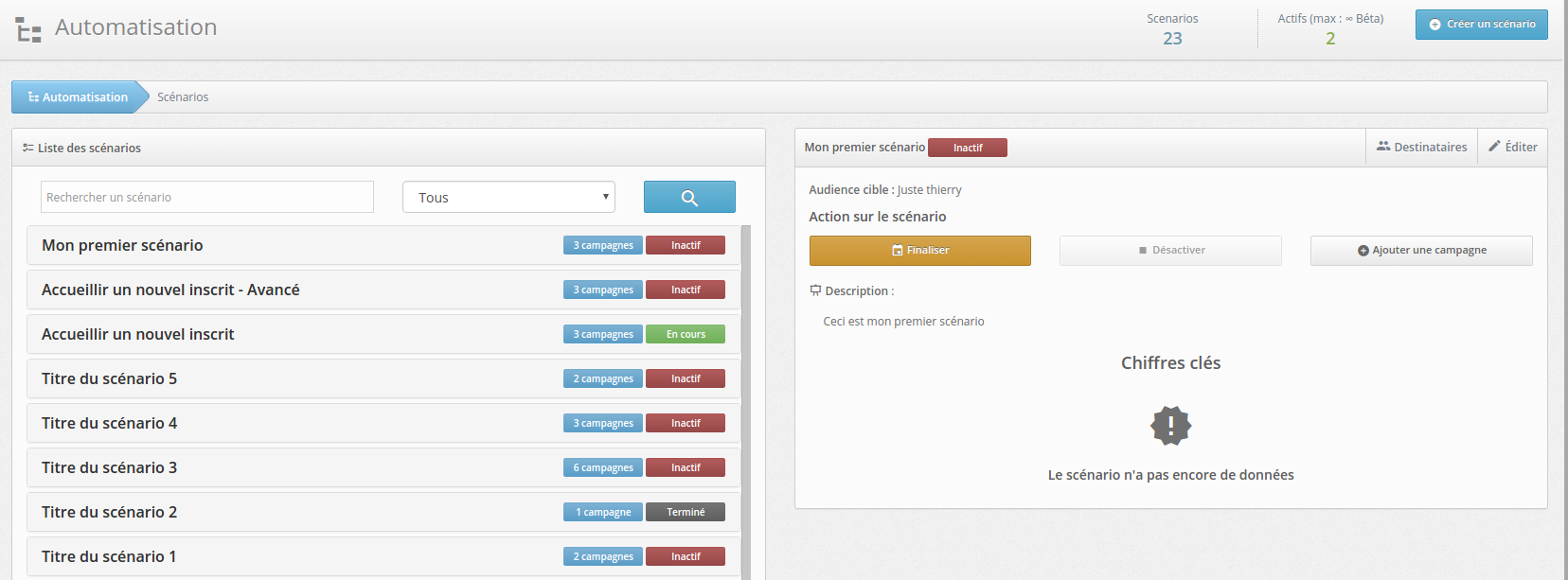Click the Éditer pencil icon

[1494, 147]
